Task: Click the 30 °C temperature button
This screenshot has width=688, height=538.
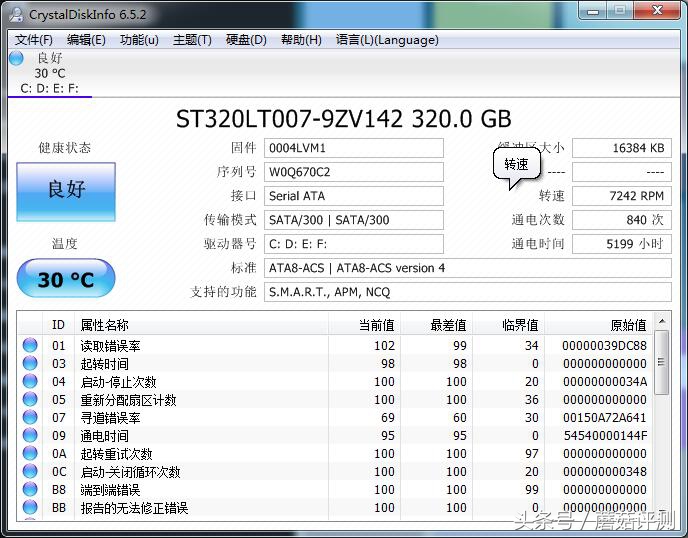Action: (x=66, y=278)
